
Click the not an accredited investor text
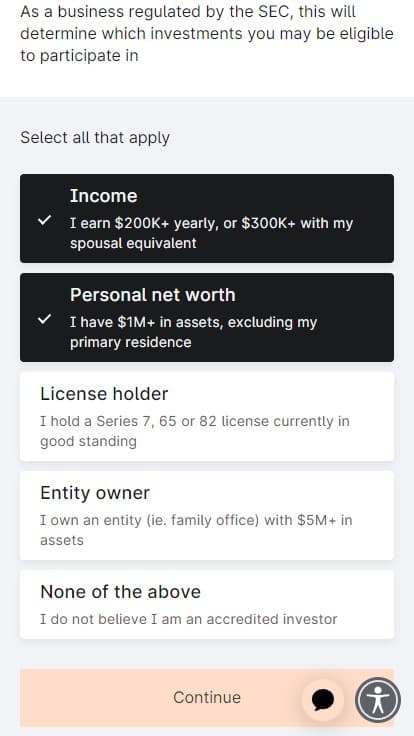pyautogui.click(x=189, y=619)
